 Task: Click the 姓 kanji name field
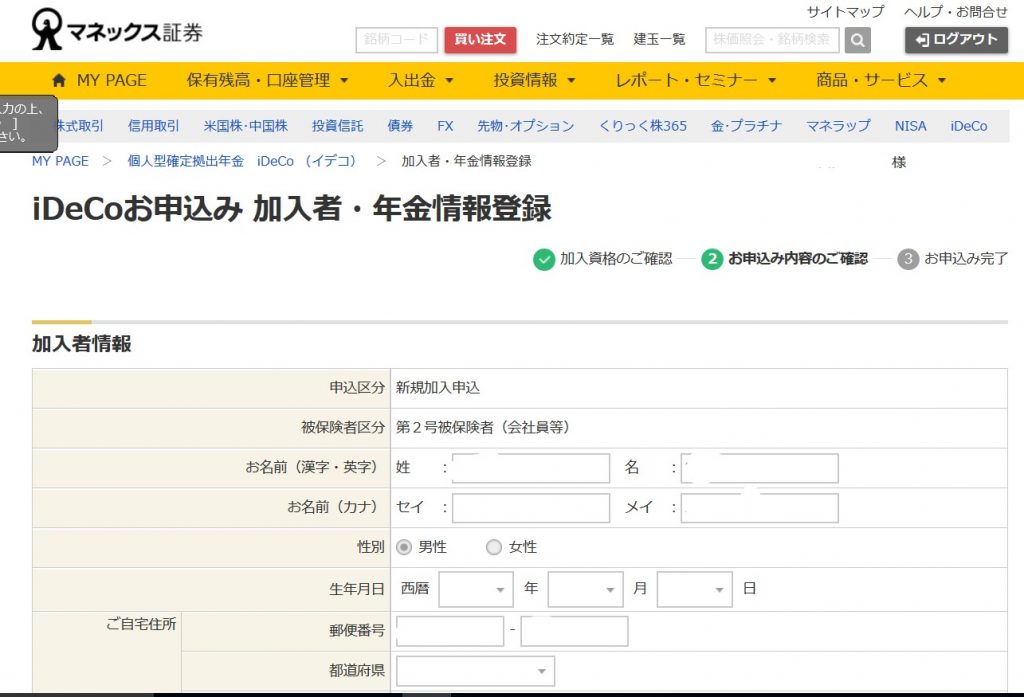531,468
